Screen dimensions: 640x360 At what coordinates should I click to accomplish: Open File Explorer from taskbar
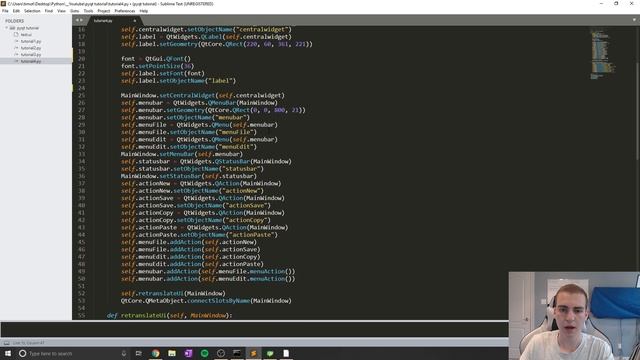coord(172,353)
